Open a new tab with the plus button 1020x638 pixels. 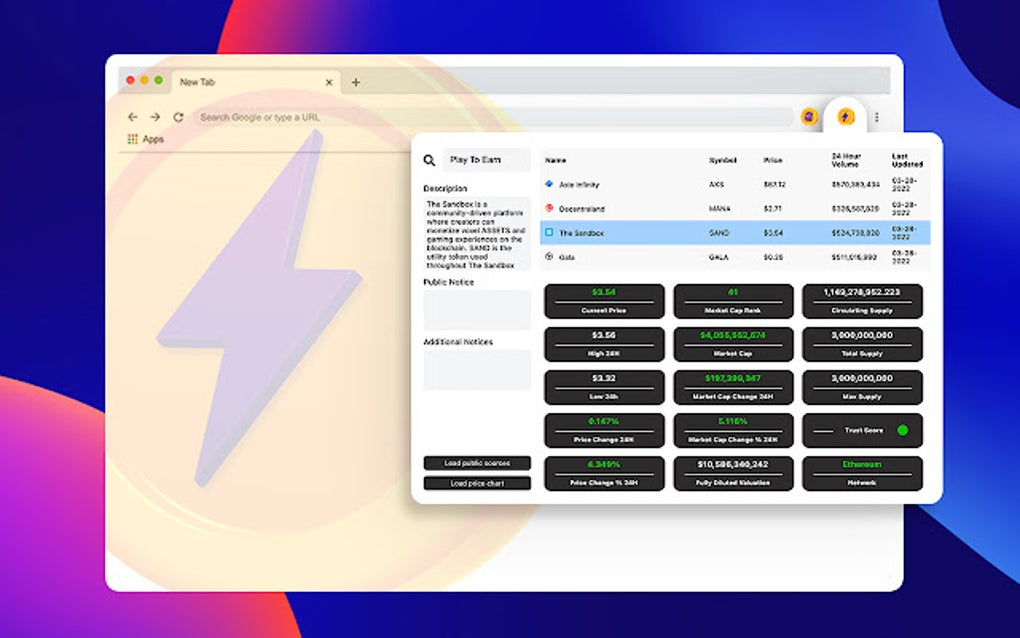coord(356,82)
